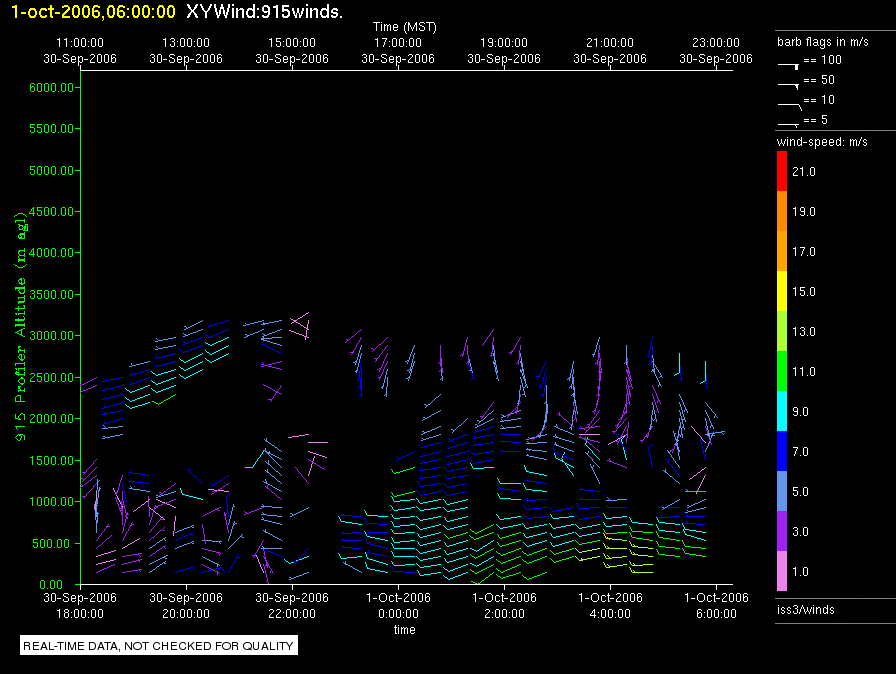Select the red 21.0 wind-speed color swatch
896x674 pixels.
782,171
